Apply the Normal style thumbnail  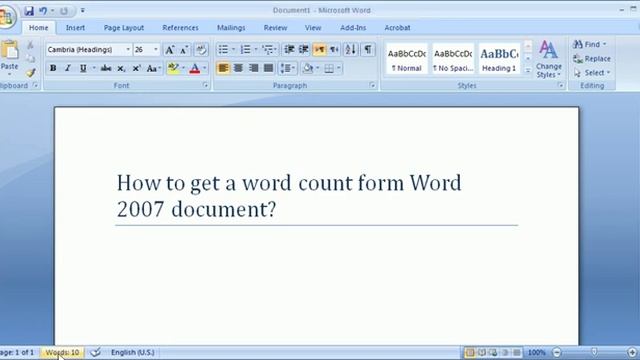[407, 59]
